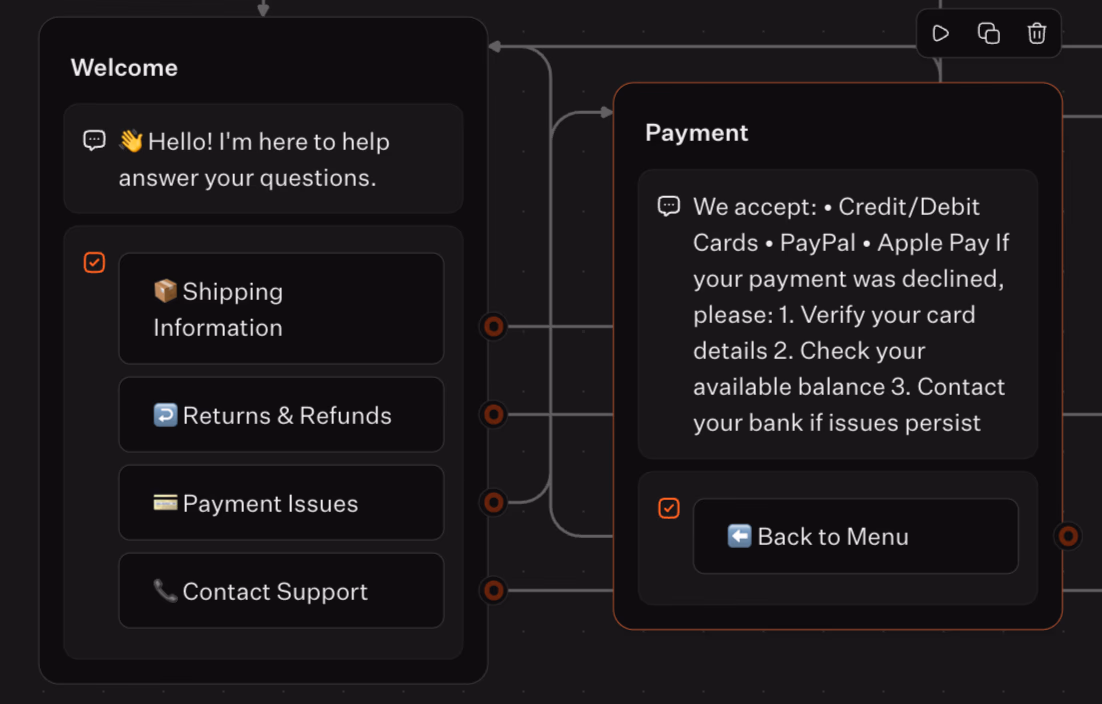Select the Payment node title
Image resolution: width=1102 pixels, height=704 pixels.
(697, 133)
